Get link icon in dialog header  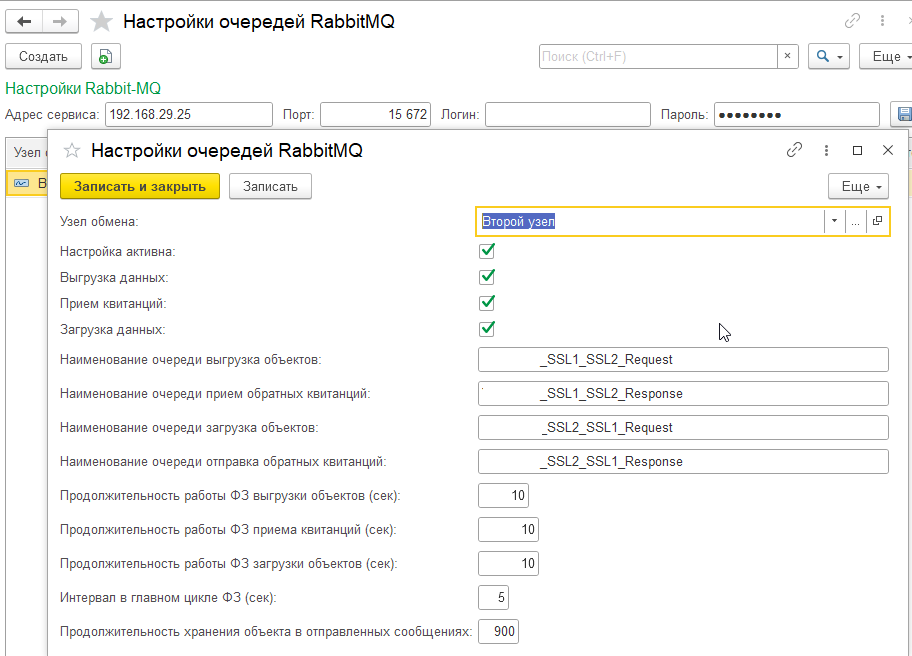[x=795, y=150]
